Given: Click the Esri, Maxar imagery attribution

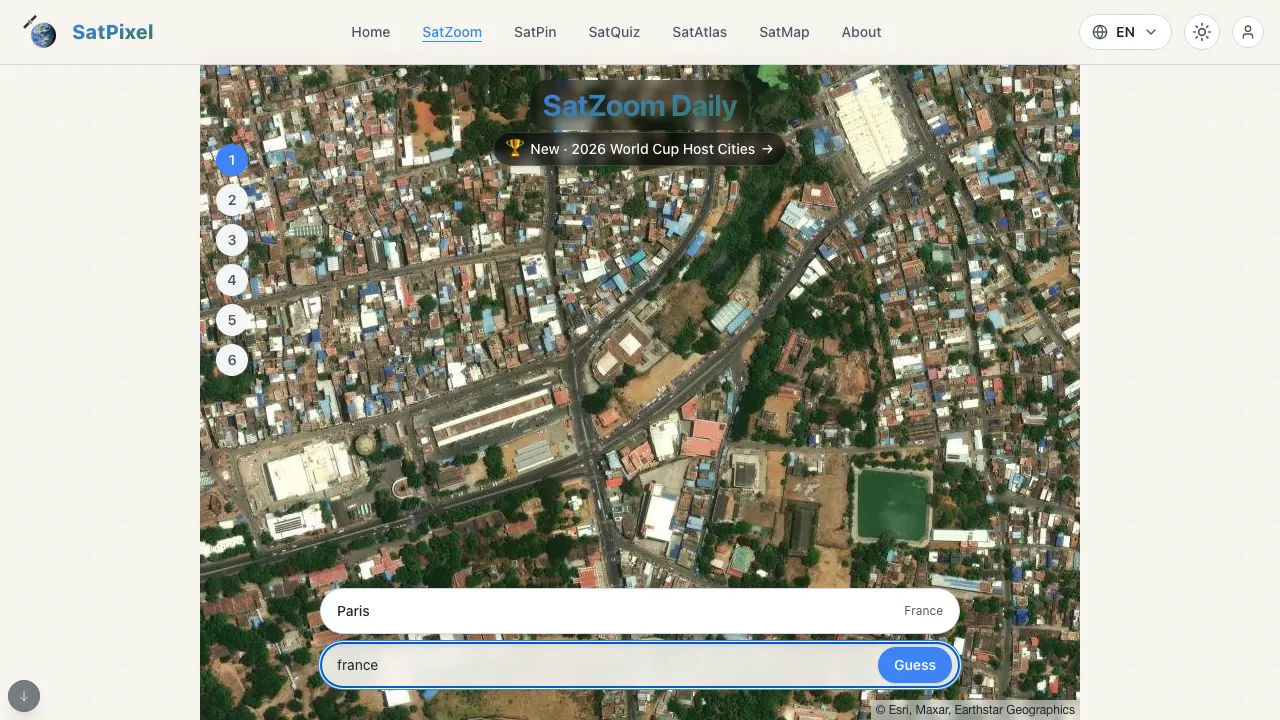Looking at the screenshot, I should click(975, 710).
